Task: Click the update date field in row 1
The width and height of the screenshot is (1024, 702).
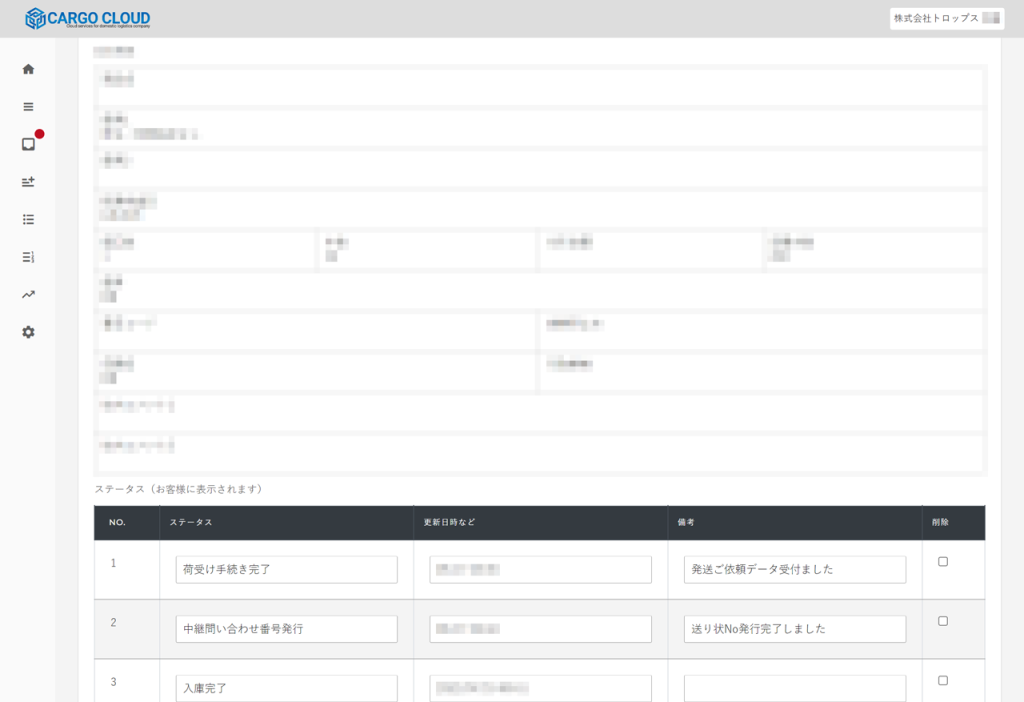Action: coord(540,570)
